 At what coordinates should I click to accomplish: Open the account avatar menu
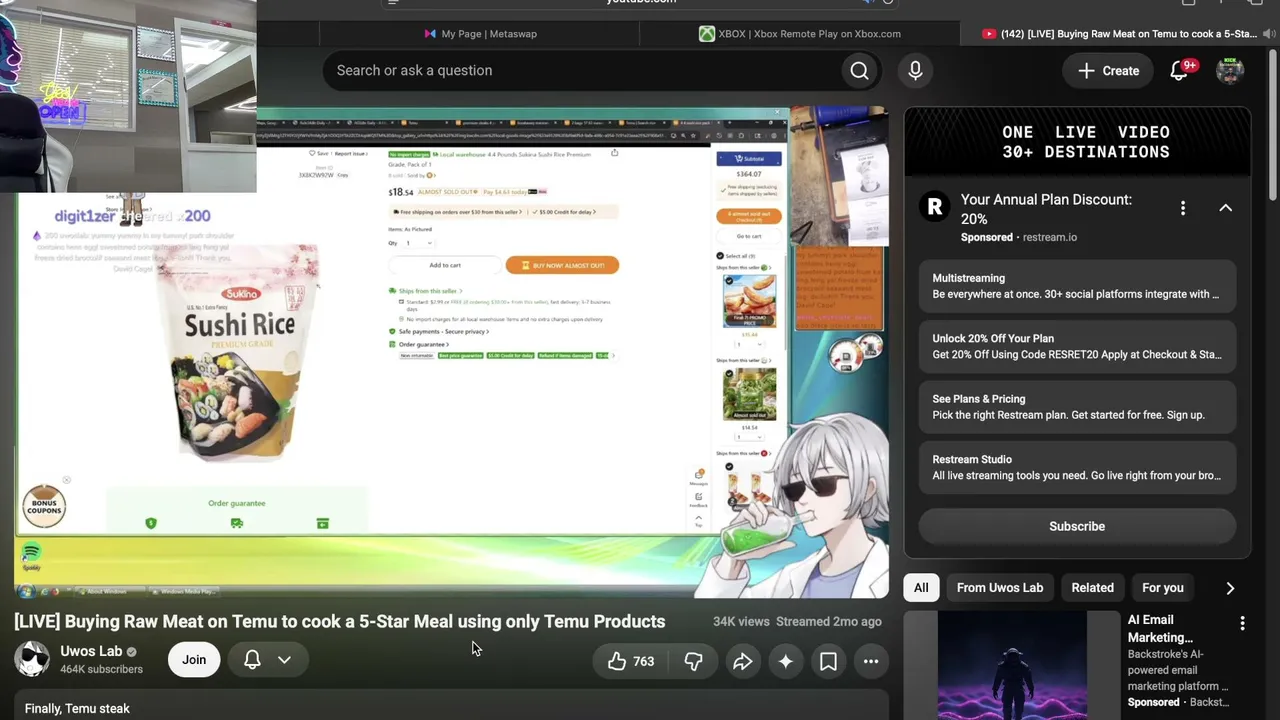(1230, 71)
